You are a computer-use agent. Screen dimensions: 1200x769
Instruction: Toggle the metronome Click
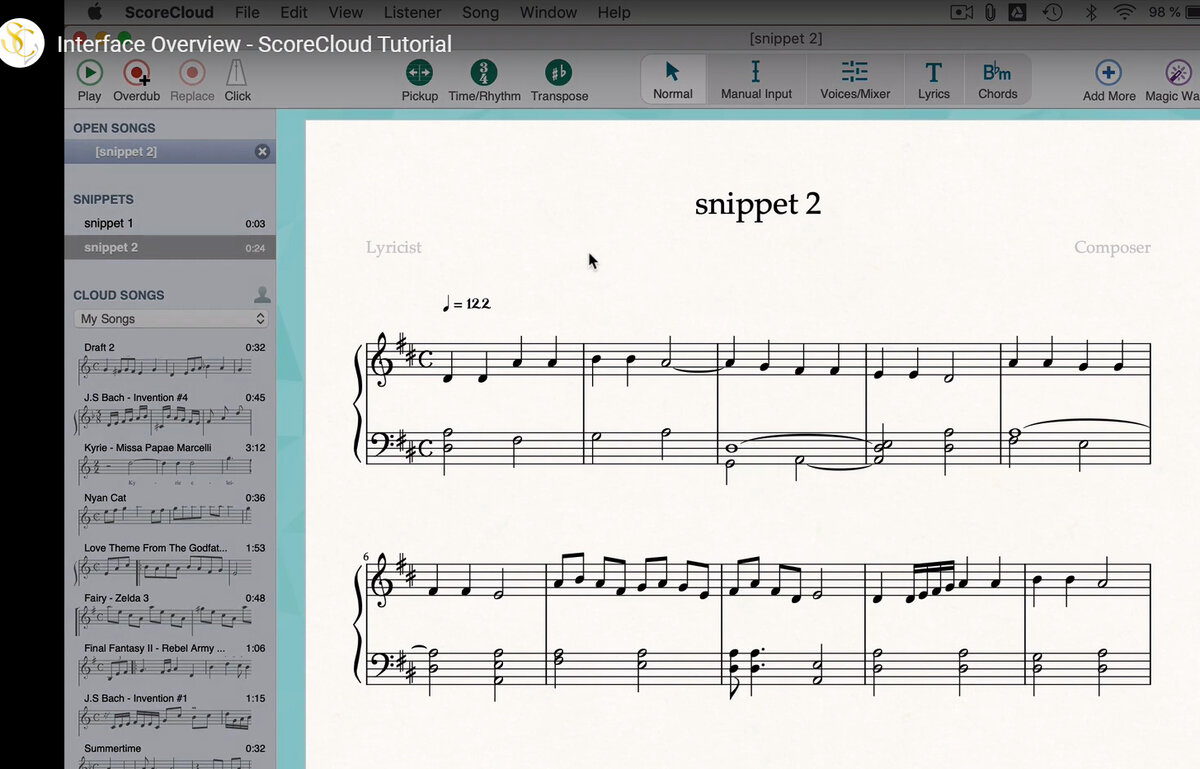[238, 80]
